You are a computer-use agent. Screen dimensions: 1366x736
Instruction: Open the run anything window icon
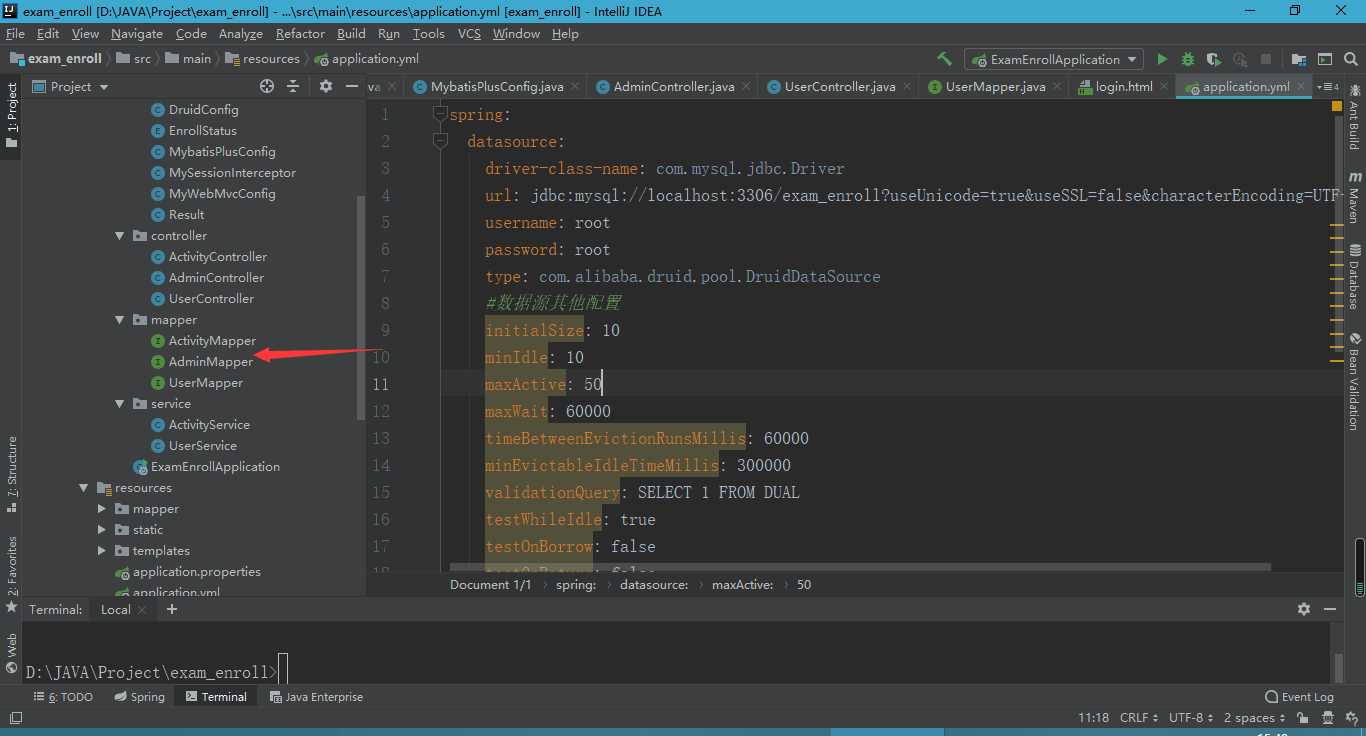[1325, 59]
